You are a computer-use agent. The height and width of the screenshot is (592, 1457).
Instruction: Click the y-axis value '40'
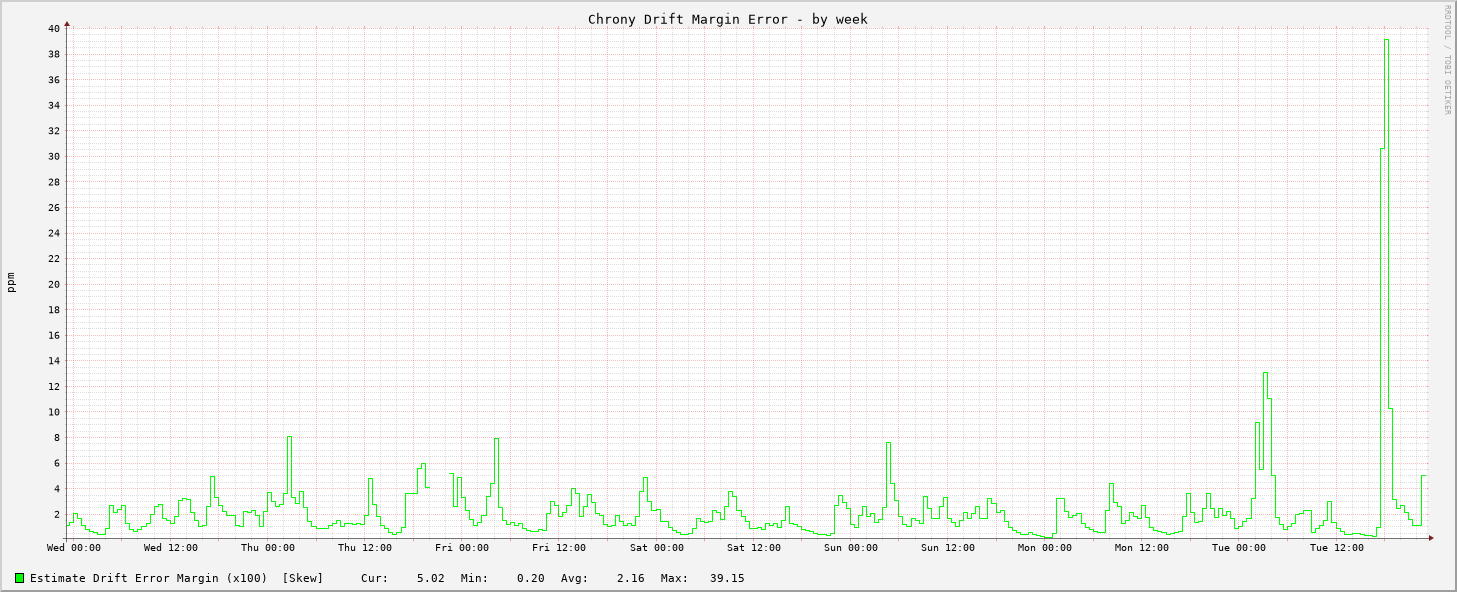(x=54, y=28)
